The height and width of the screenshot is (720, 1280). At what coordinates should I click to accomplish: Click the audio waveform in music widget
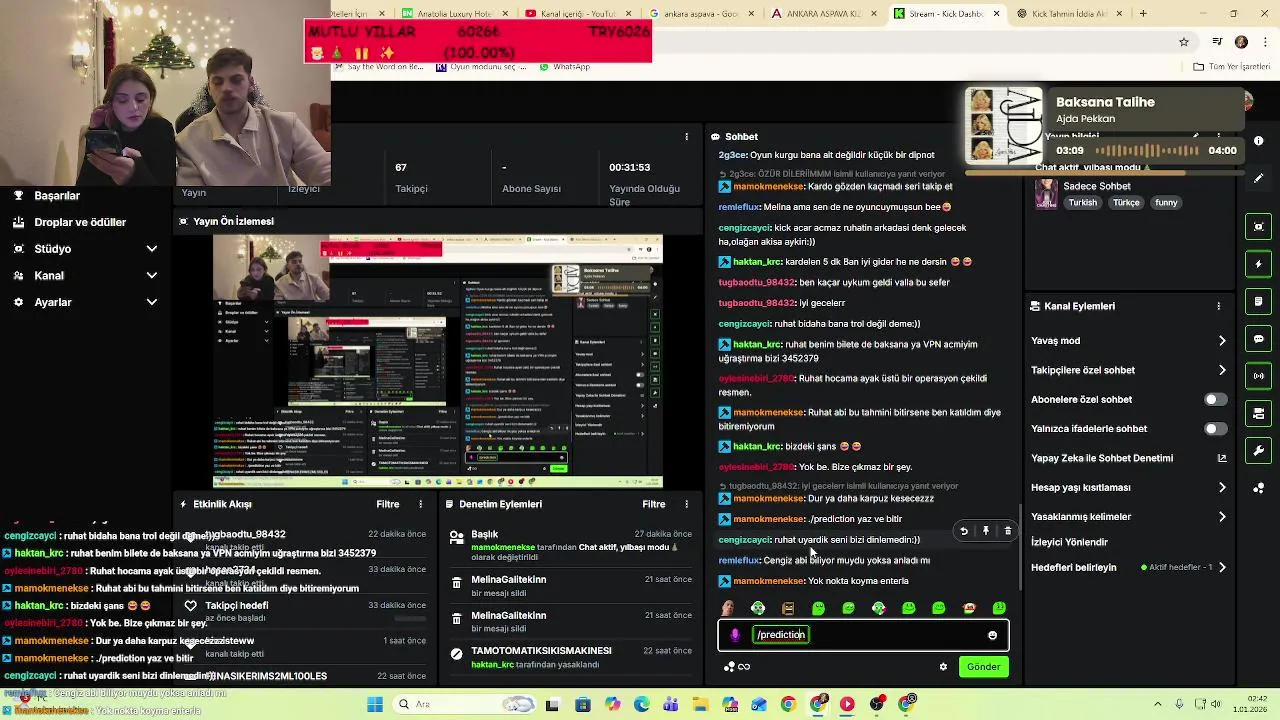pyautogui.click(x=1145, y=151)
